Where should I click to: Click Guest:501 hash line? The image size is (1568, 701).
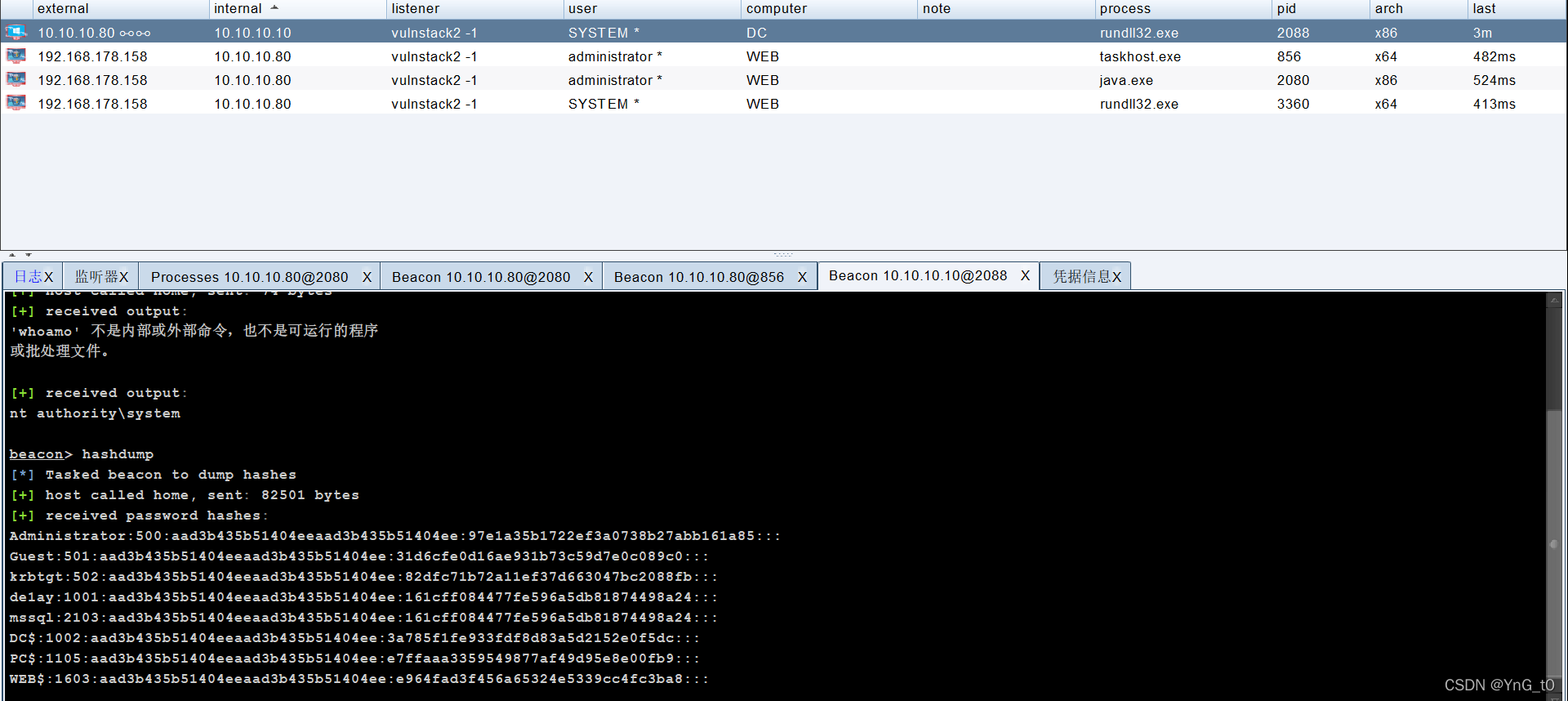pos(359,556)
